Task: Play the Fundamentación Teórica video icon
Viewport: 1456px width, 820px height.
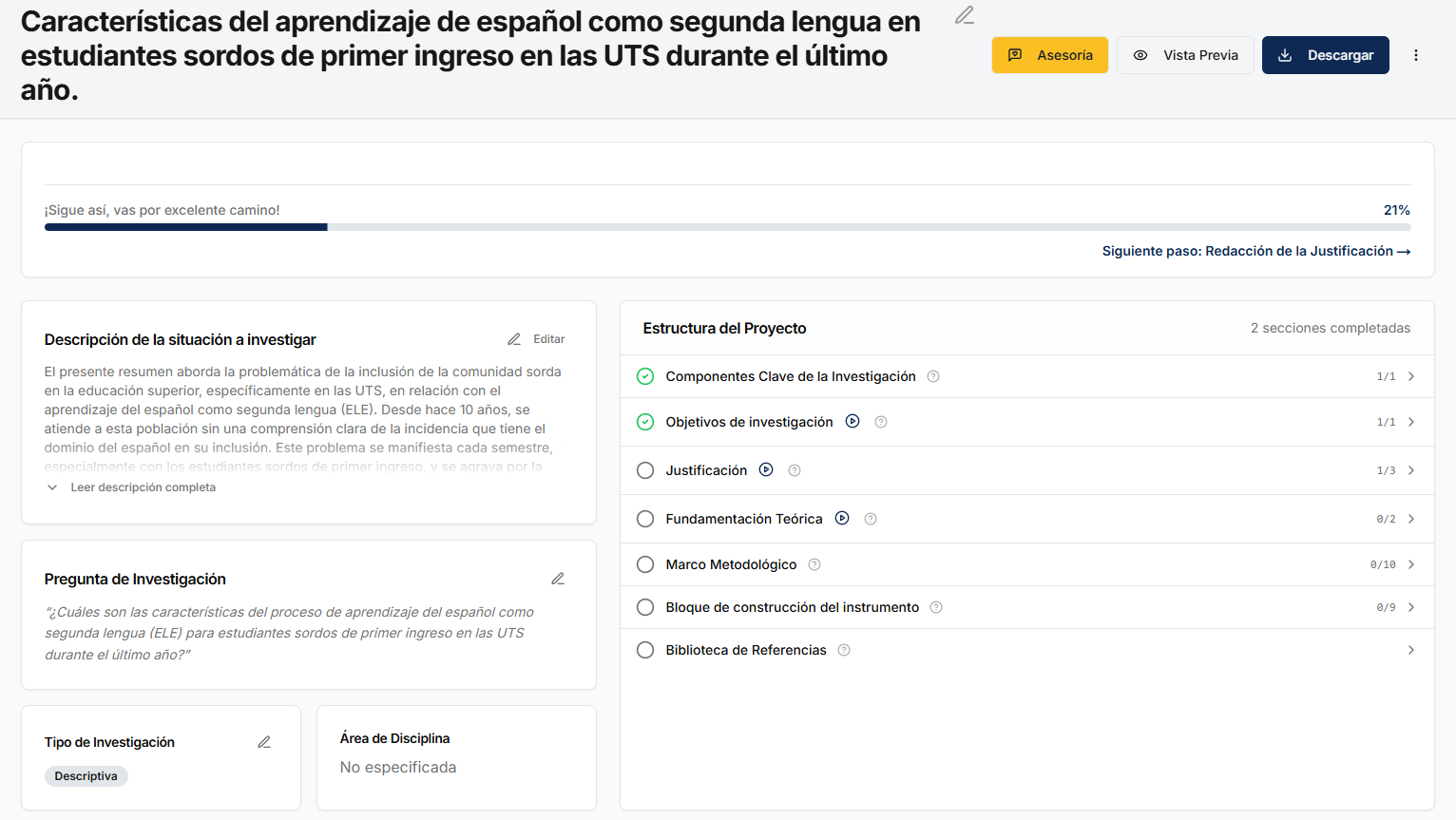Action: pyautogui.click(x=842, y=518)
